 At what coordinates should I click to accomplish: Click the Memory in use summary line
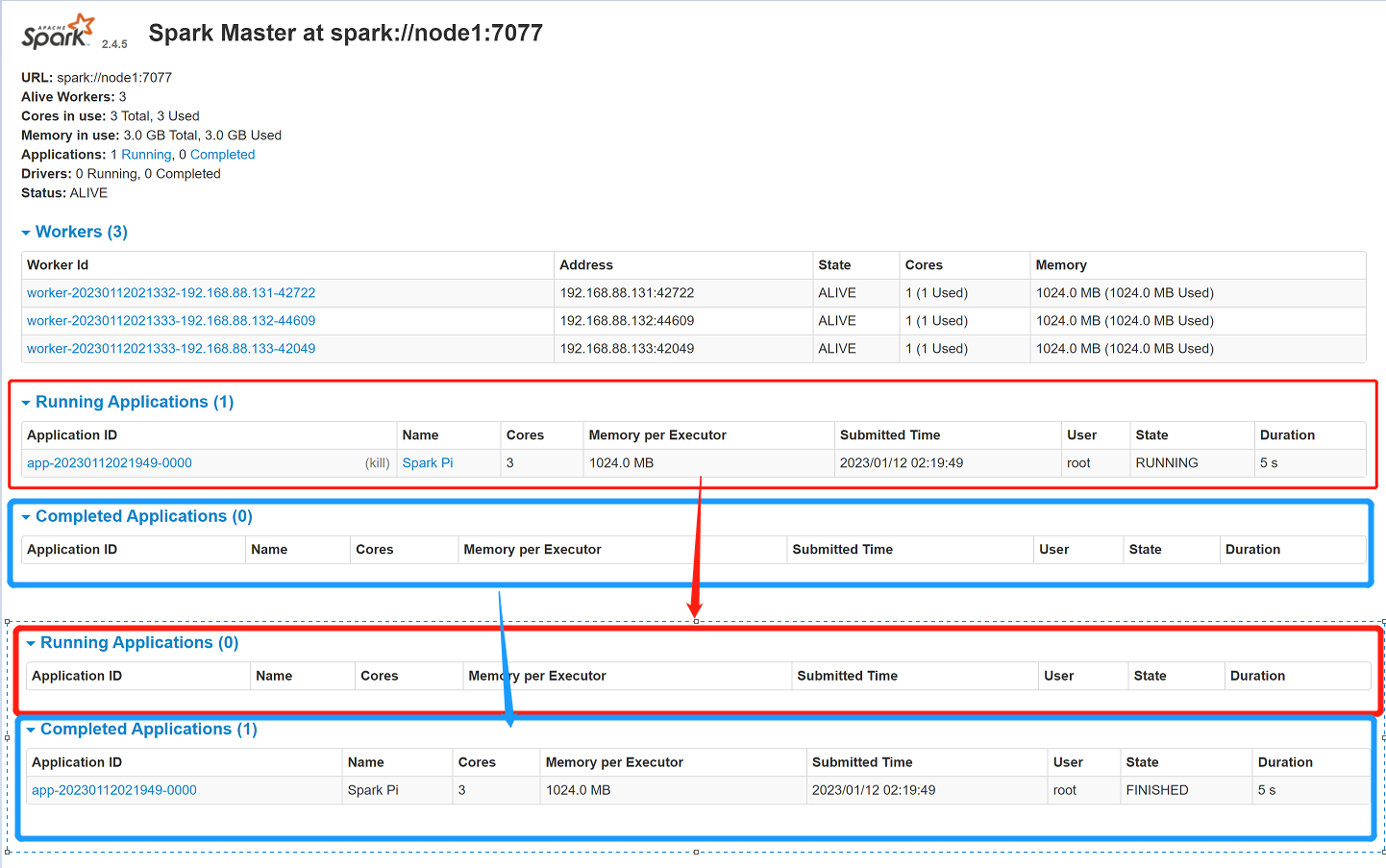pyautogui.click(x=151, y=136)
